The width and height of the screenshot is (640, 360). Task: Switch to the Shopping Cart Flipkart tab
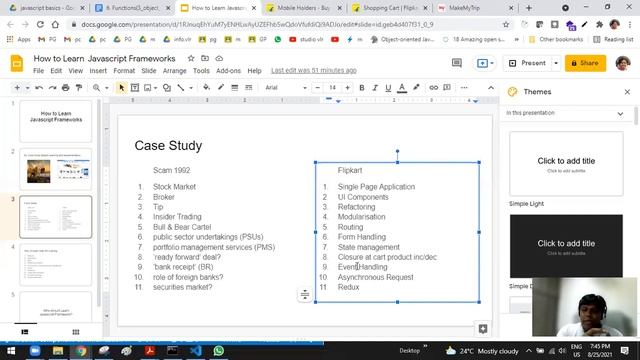pyautogui.click(x=389, y=8)
